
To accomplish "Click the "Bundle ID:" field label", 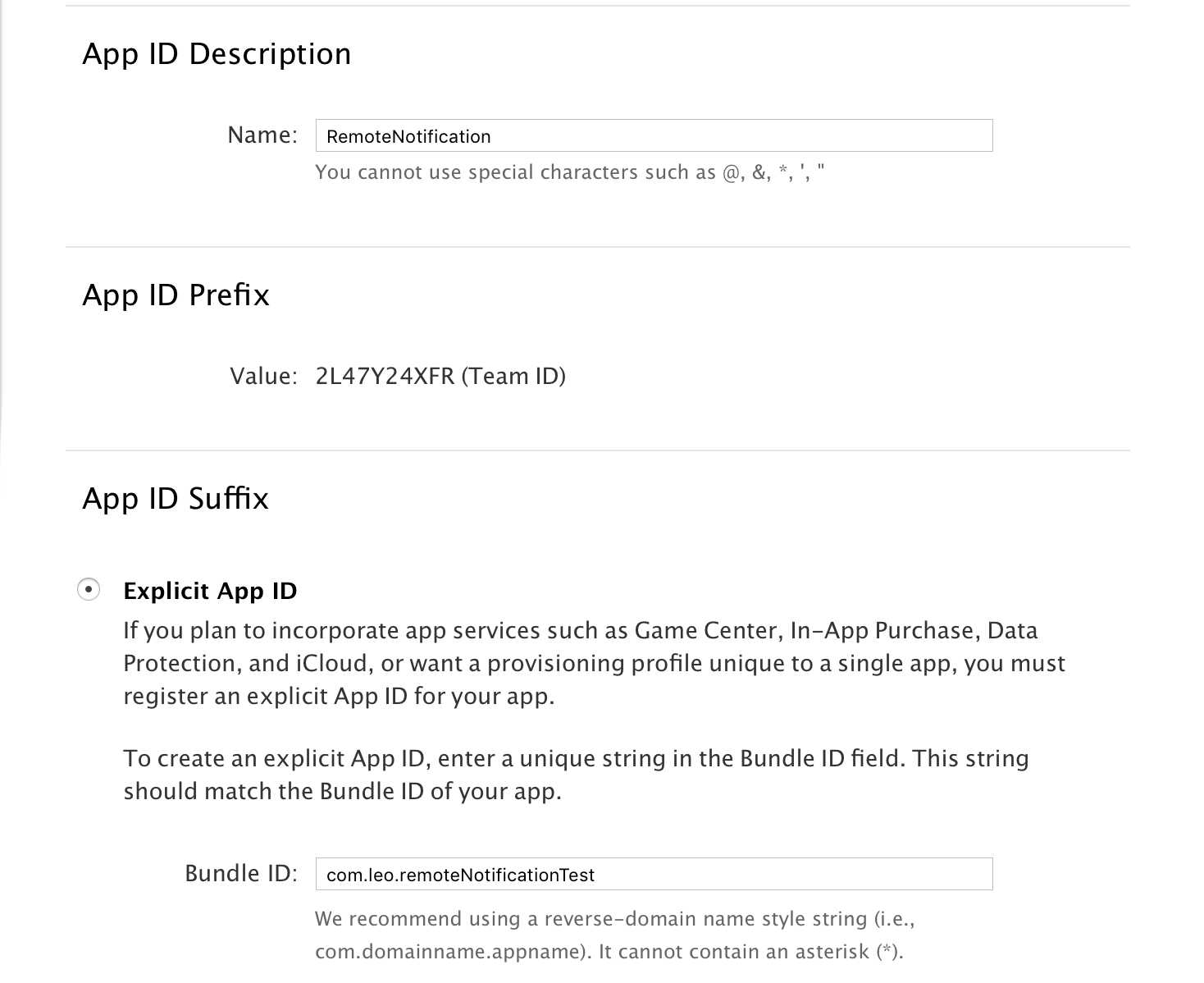I will 241,874.
